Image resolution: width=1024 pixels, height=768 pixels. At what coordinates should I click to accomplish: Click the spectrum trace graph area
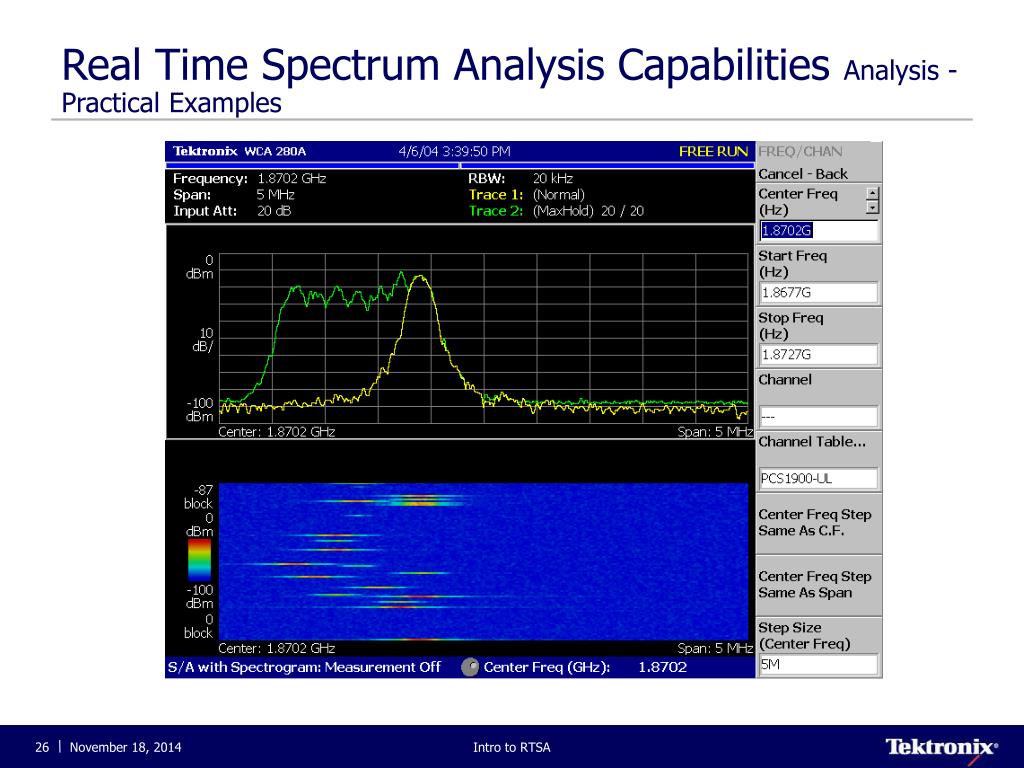[483, 338]
